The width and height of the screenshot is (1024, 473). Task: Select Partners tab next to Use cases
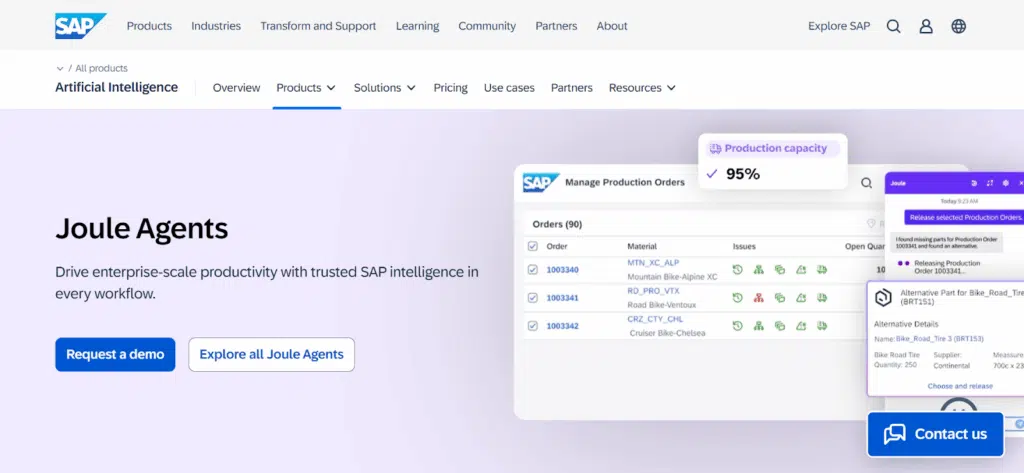point(571,88)
